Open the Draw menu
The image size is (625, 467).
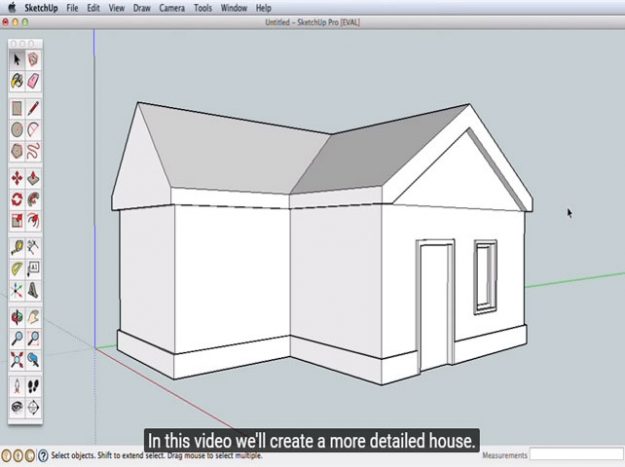pos(144,7)
